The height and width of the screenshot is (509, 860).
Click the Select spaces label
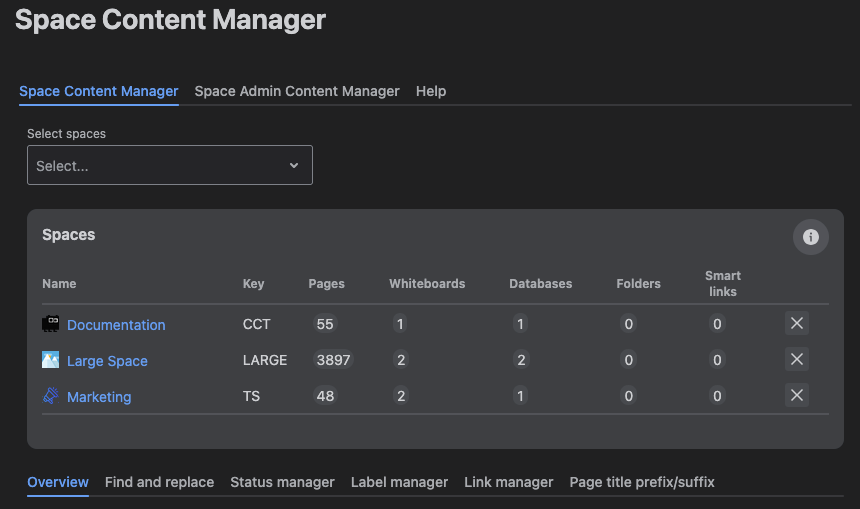(66, 134)
